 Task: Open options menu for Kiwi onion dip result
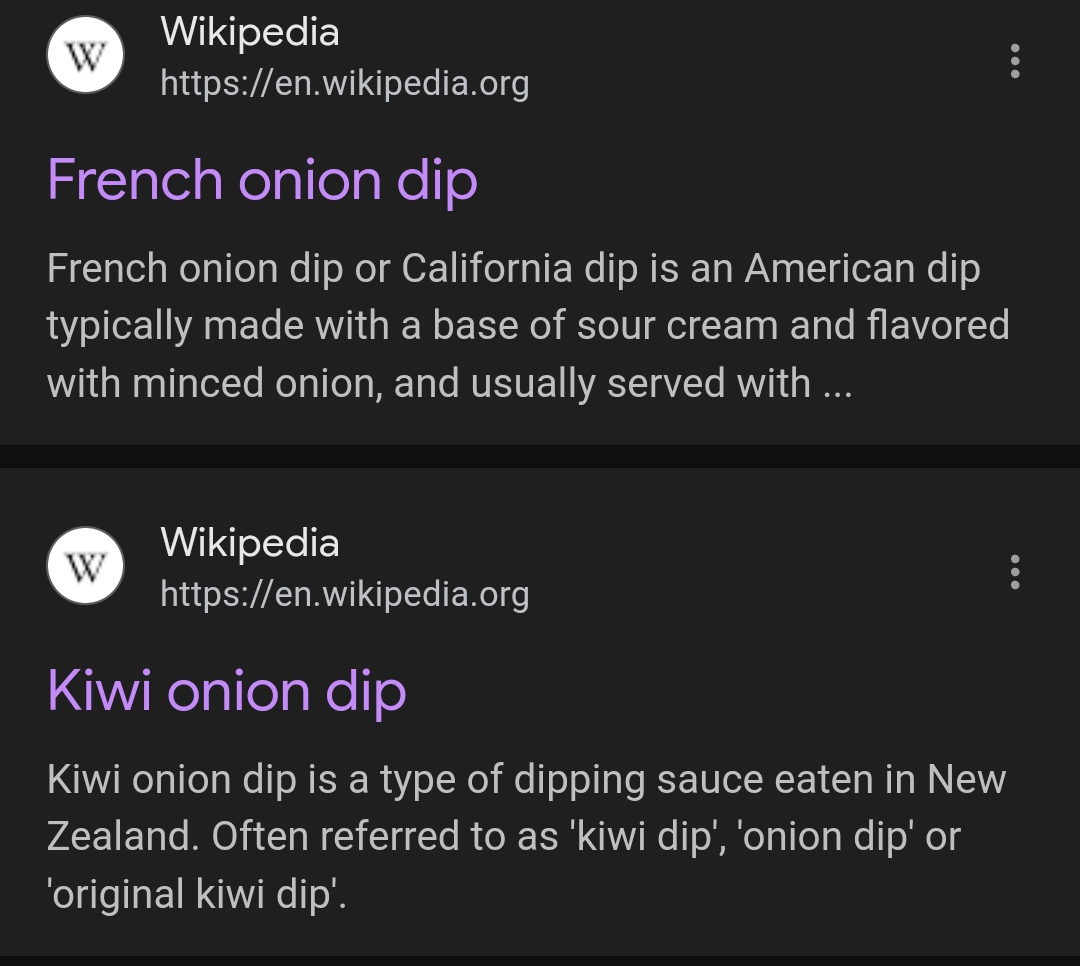(x=1015, y=572)
